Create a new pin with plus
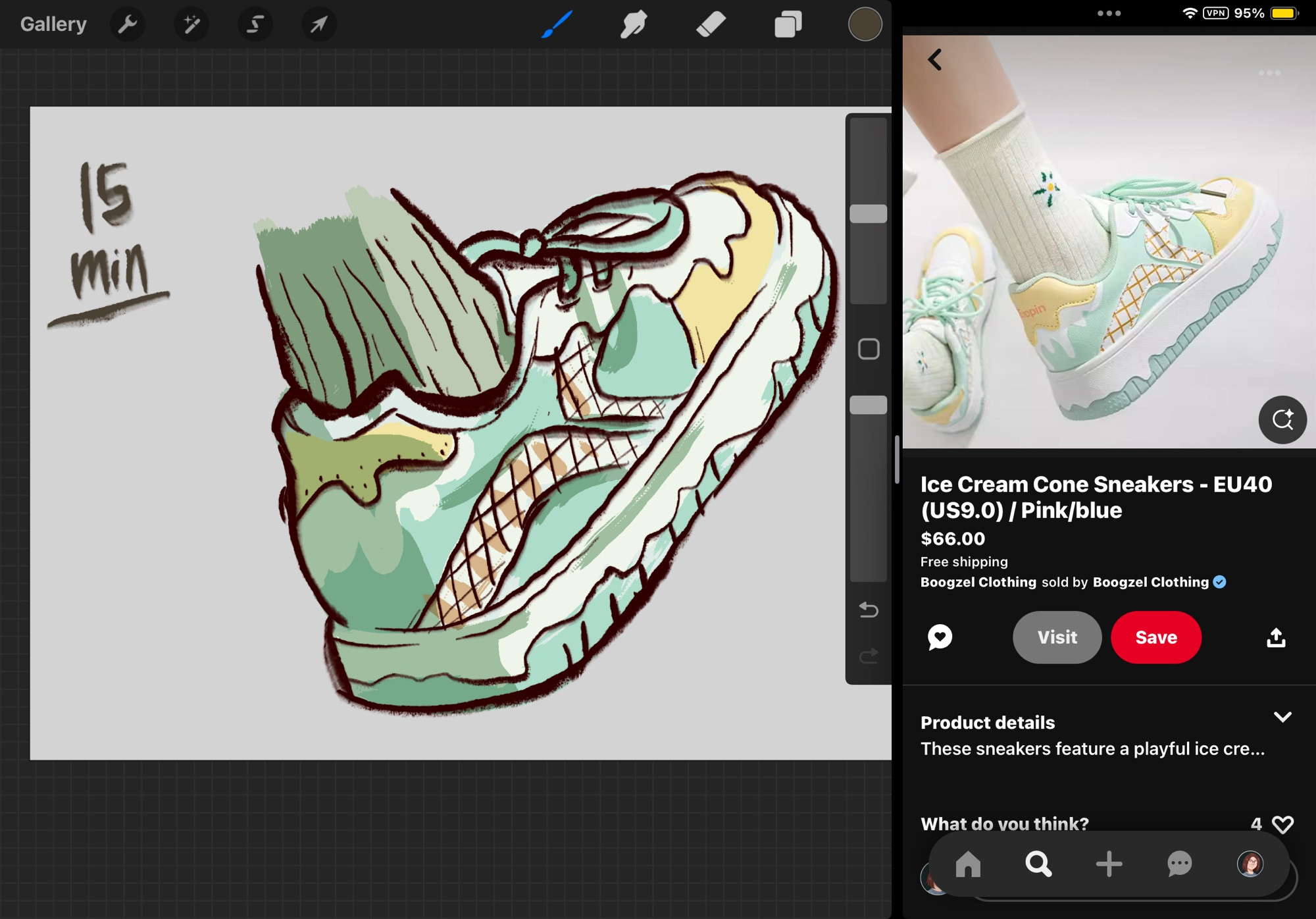This screenshot has width=1316, height=919. [x=1109, y=864]
